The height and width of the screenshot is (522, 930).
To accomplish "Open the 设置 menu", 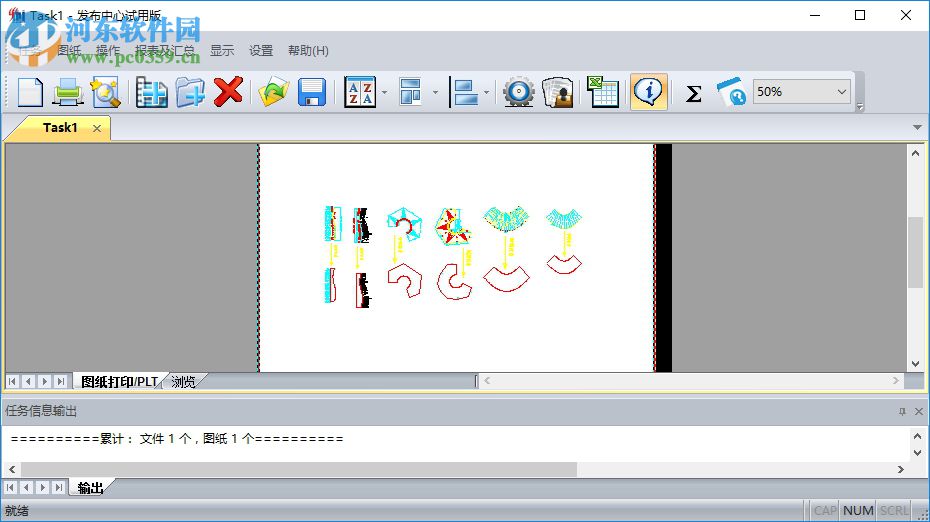I will tap(261, 51).
